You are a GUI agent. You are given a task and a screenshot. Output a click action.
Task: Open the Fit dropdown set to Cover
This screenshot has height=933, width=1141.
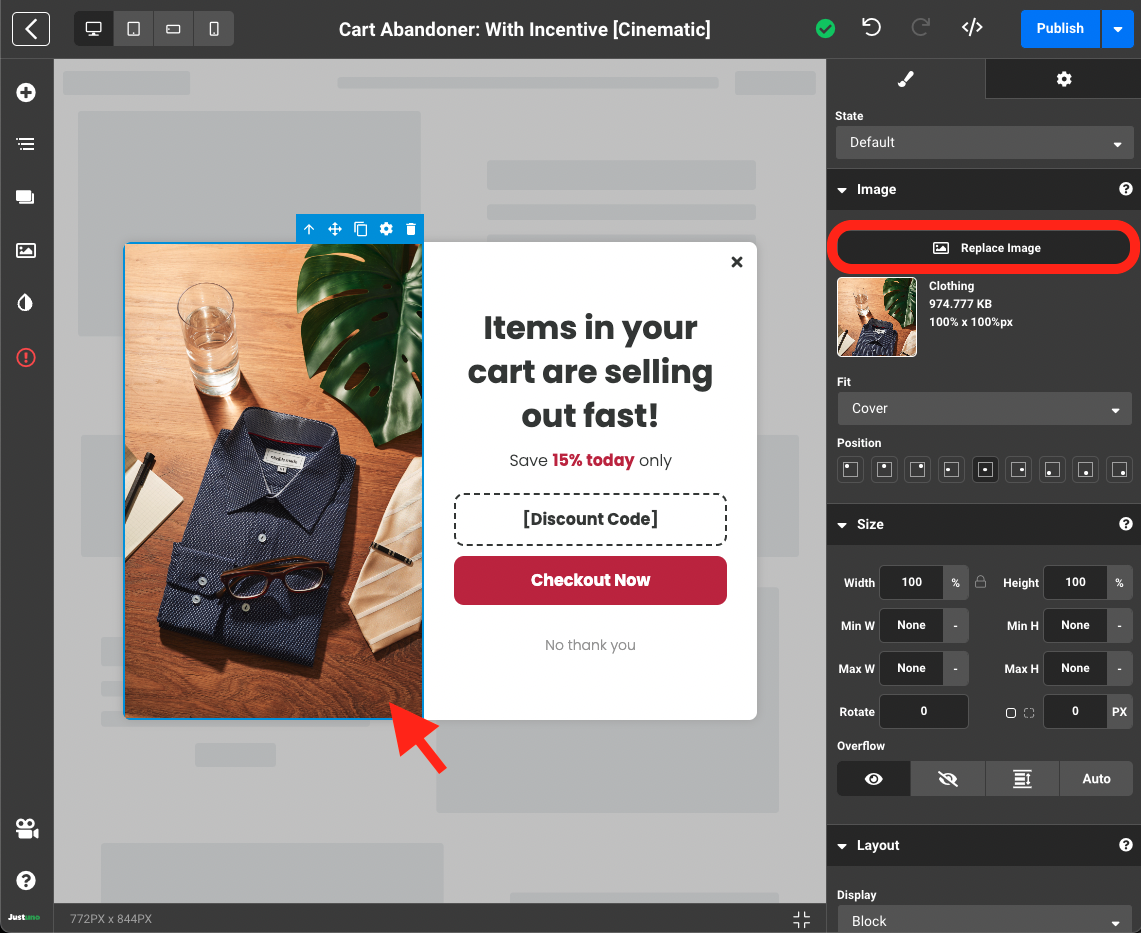click(x=984, y=408)
